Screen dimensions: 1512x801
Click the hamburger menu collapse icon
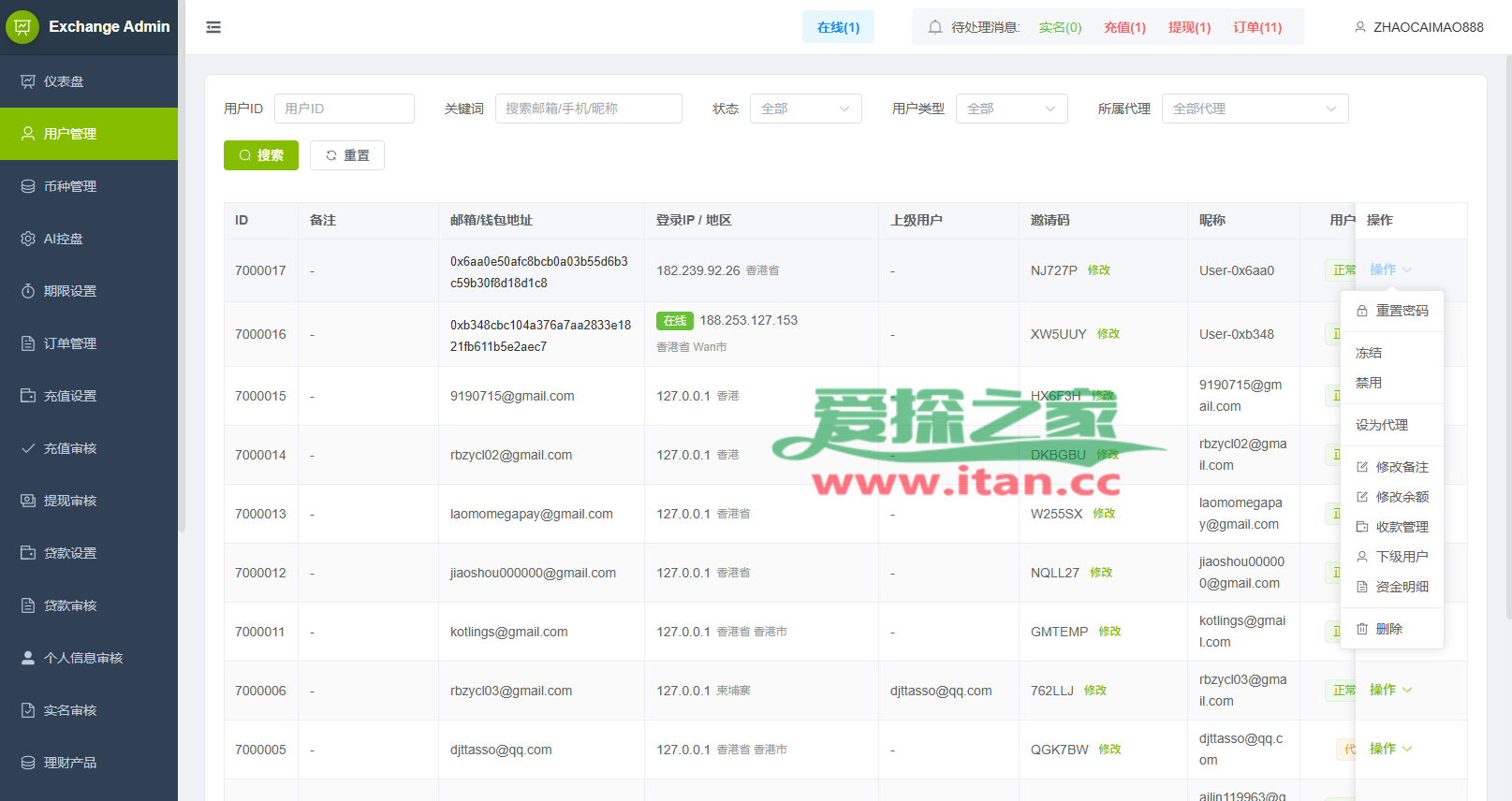coord(213,27)
